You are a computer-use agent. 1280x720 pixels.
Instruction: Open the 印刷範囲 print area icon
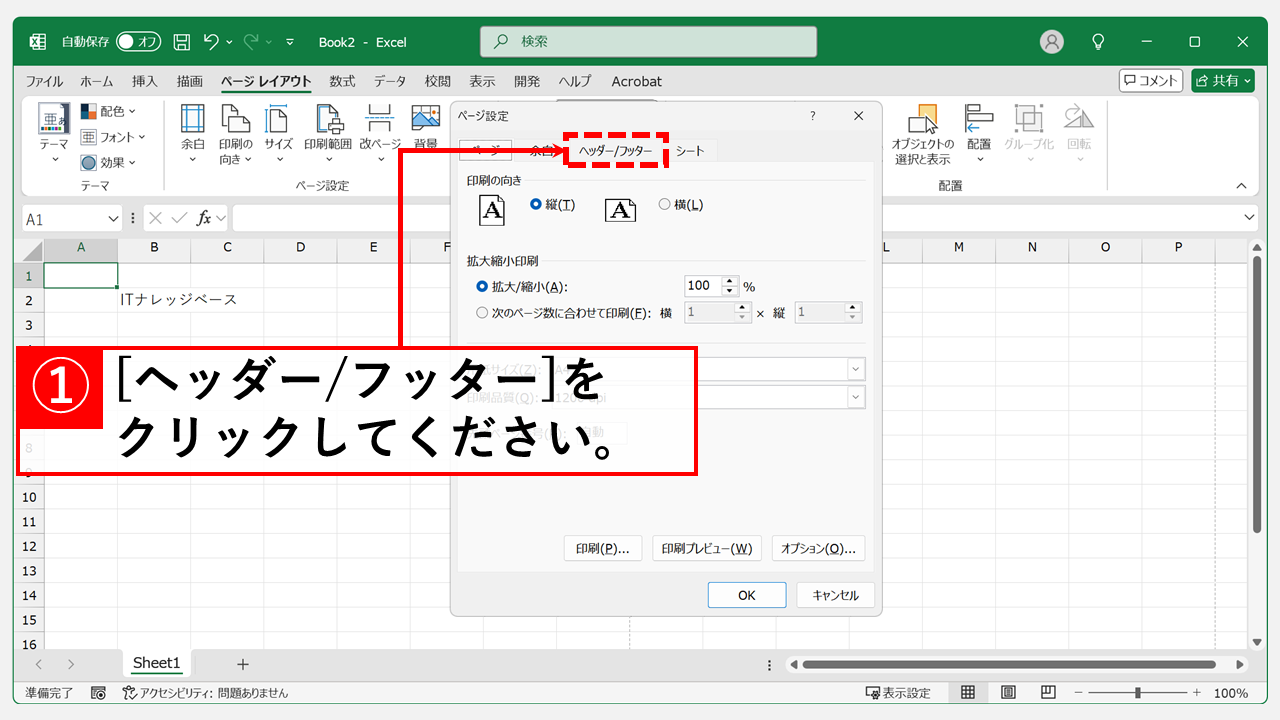328,135
